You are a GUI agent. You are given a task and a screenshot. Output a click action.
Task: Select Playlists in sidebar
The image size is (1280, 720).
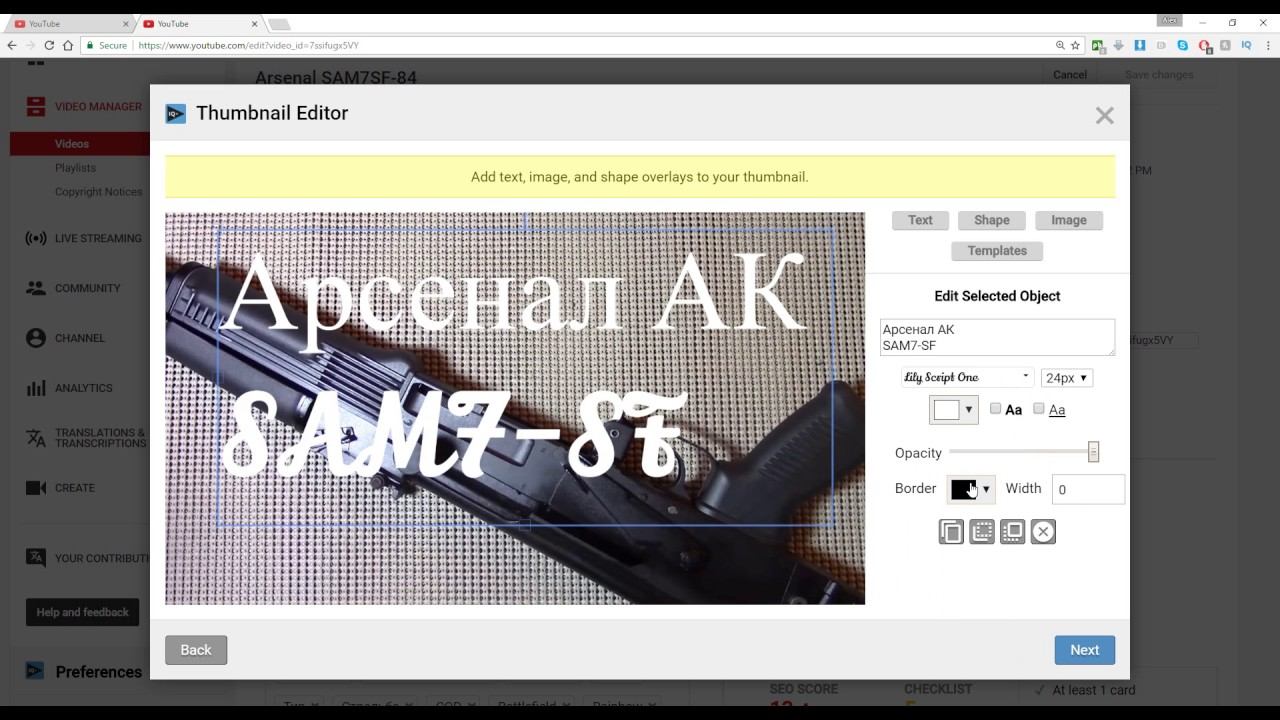click(76, 168)
